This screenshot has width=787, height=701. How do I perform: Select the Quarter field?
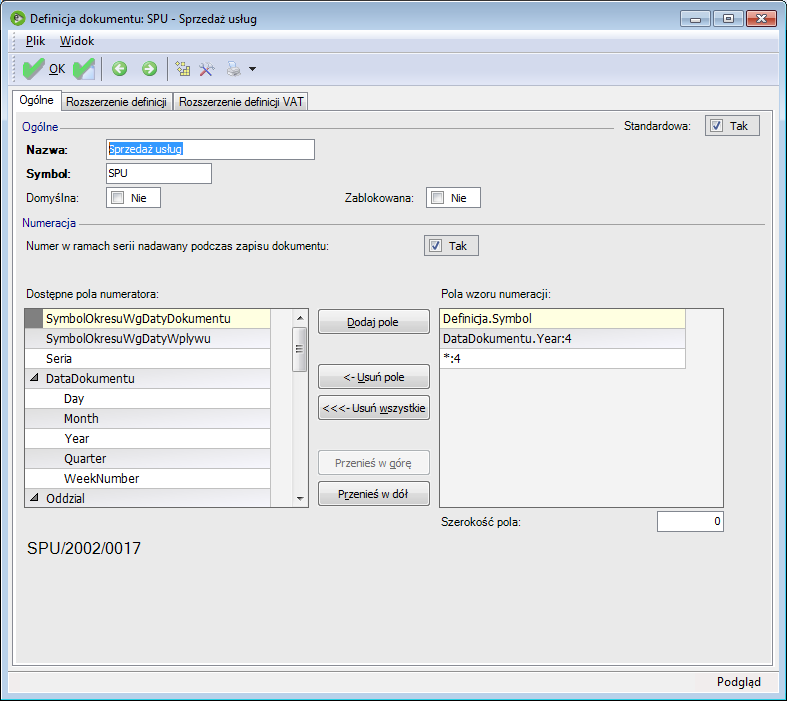pyautogui.click(x=147, y=459)
